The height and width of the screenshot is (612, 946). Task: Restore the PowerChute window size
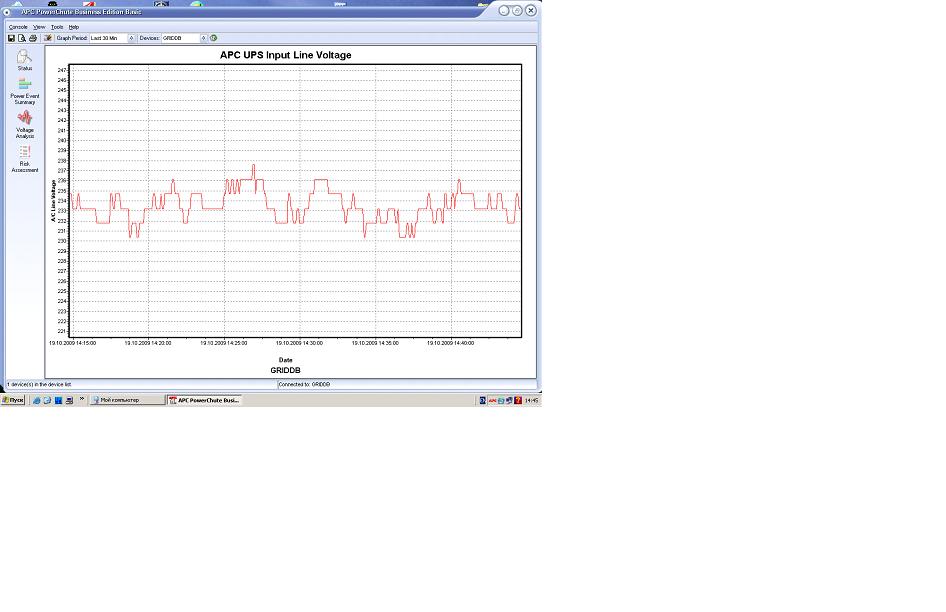pyautogui.click(x=517, y=10)
